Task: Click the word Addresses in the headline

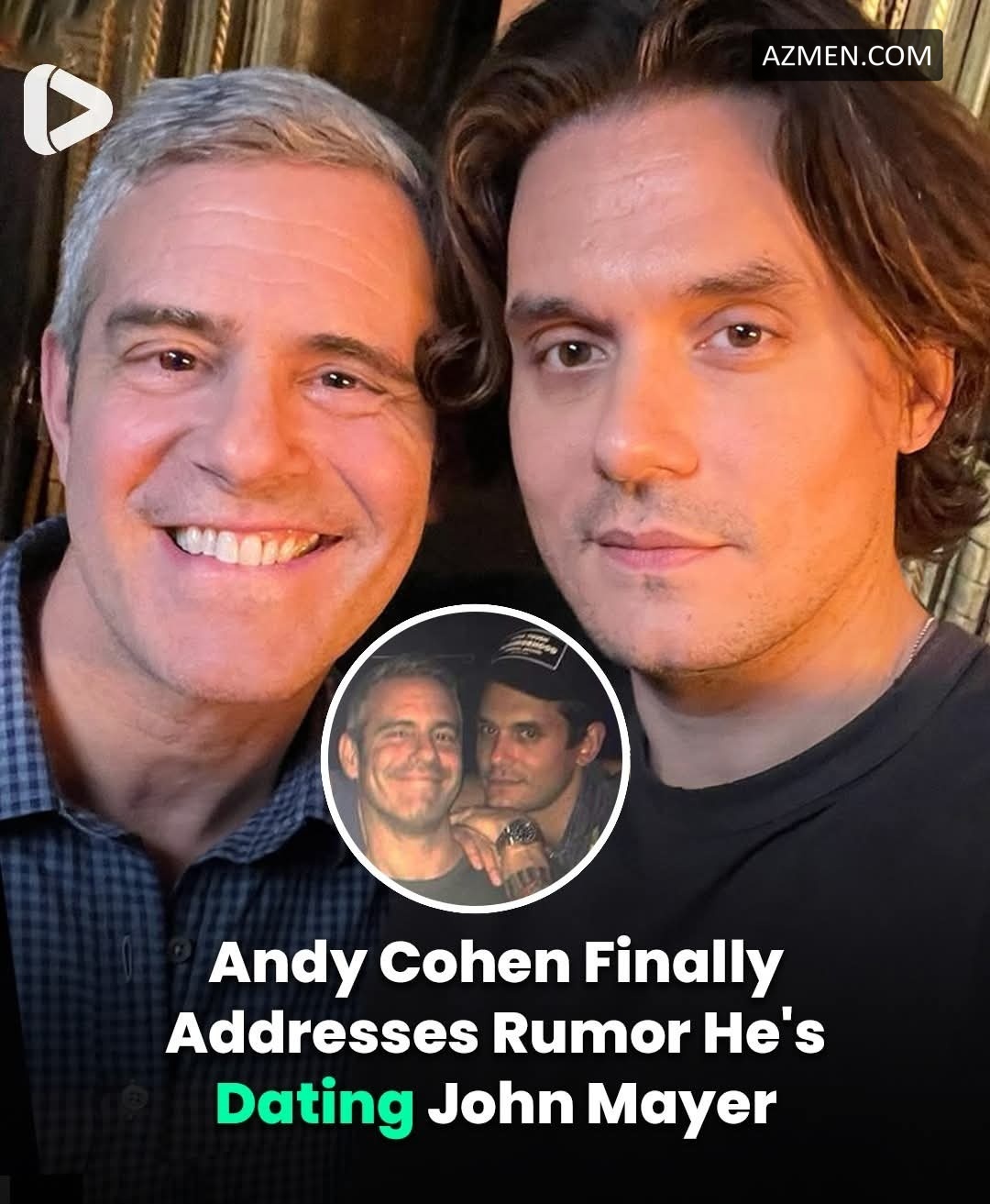Action: click(x=324, y=1033)
